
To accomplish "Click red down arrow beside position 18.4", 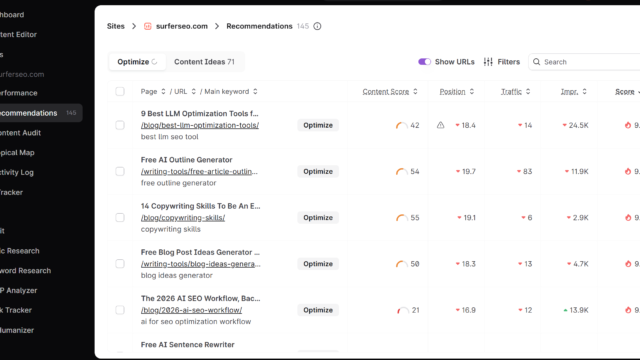I will point(457,125).
